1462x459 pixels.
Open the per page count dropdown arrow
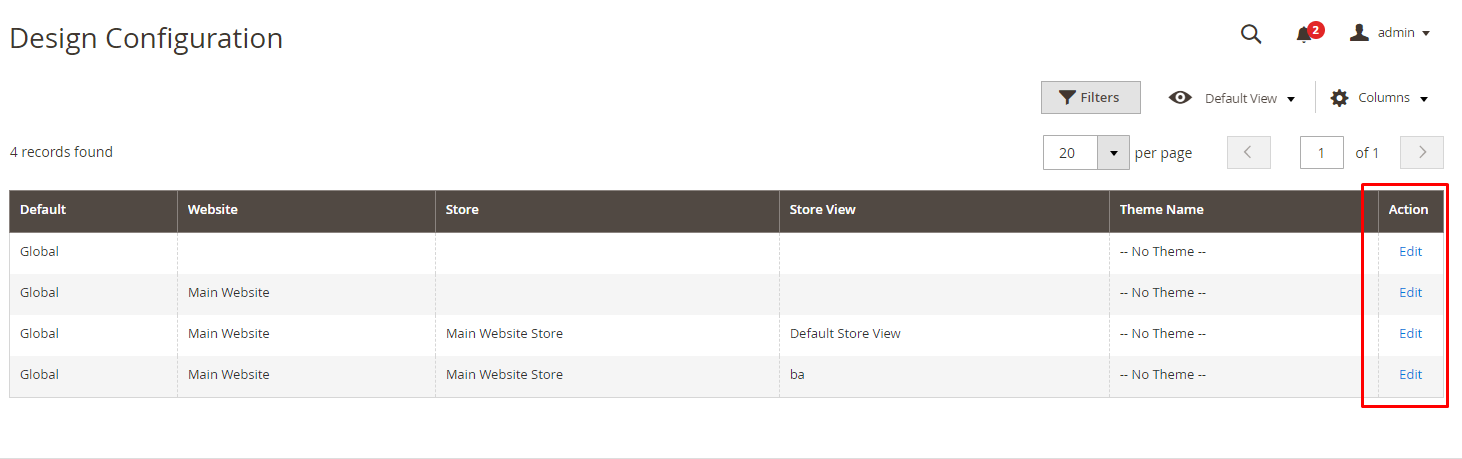1114,153
